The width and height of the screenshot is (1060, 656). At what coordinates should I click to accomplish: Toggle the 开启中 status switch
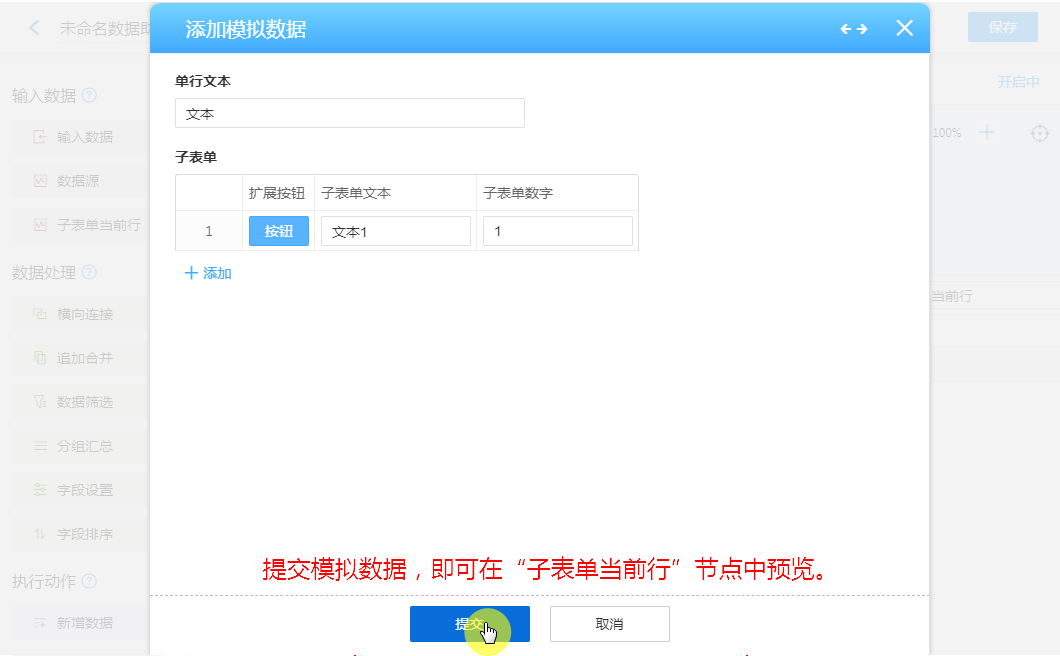1018,82
